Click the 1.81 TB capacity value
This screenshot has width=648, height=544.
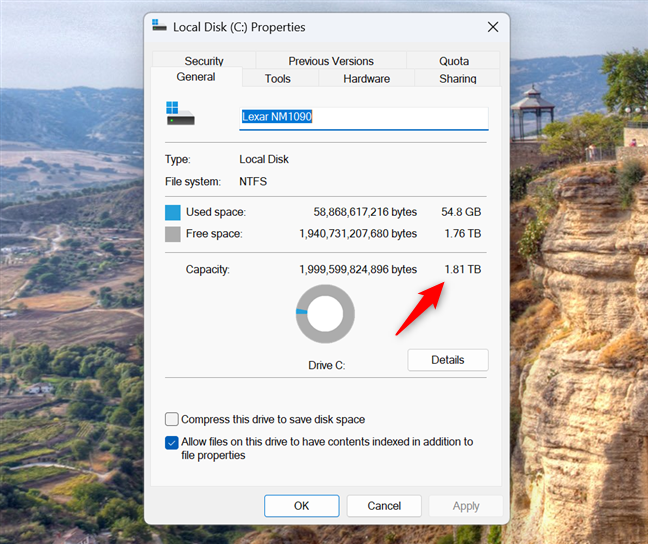[462, 270]
